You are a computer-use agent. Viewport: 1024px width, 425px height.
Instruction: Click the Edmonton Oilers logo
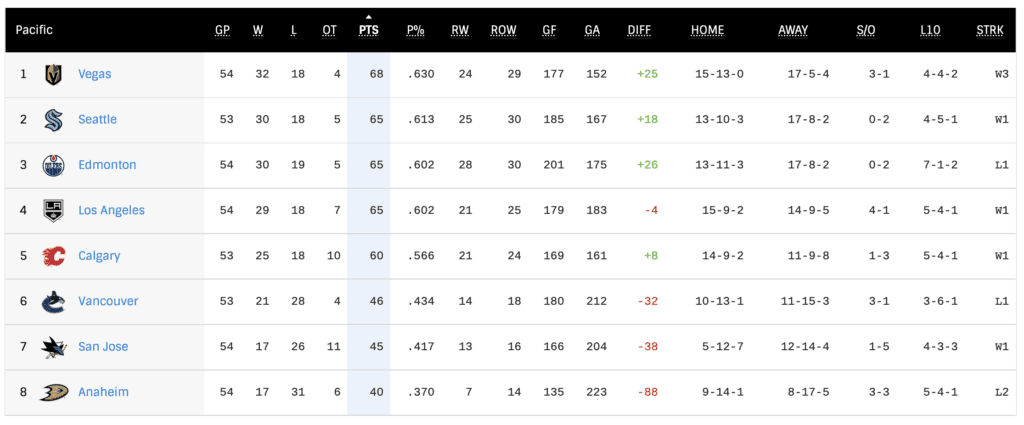[53, 165]
